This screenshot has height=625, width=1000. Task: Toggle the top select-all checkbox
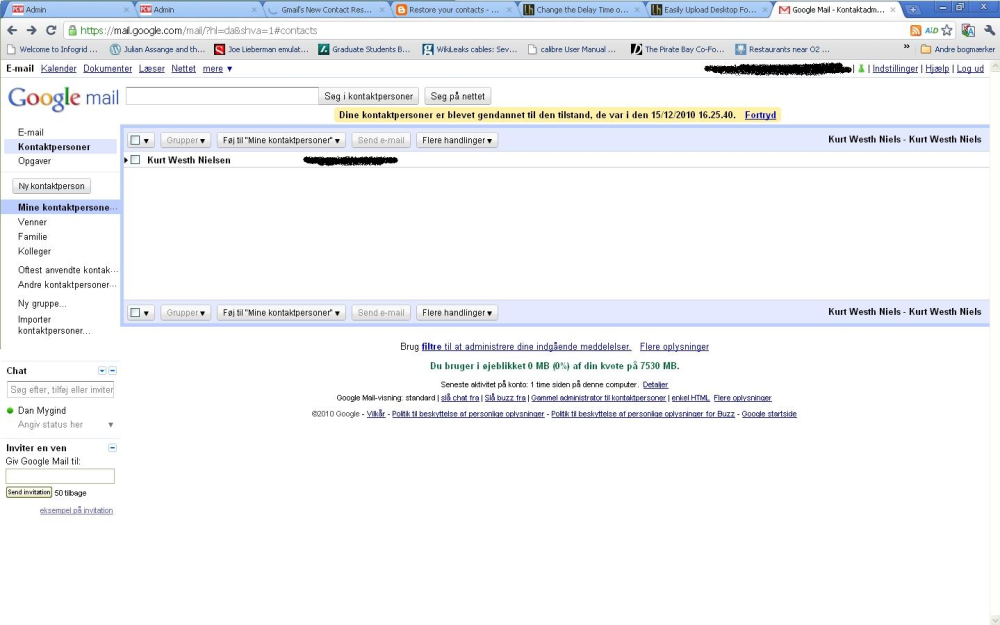pyautogui.click(x=135, y=140)
